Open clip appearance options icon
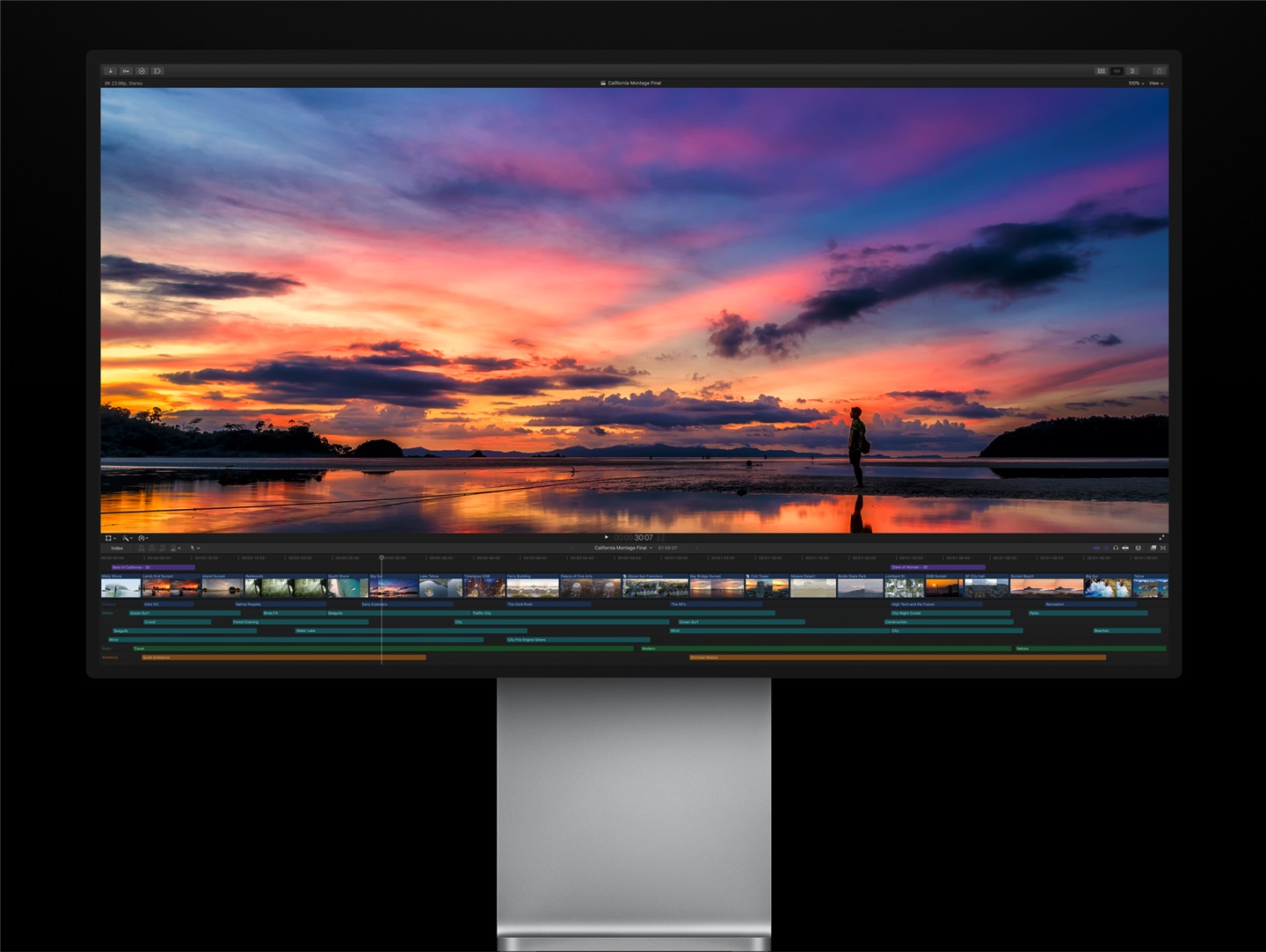This screenshot has width=1266, height=952. (1138, 548)
